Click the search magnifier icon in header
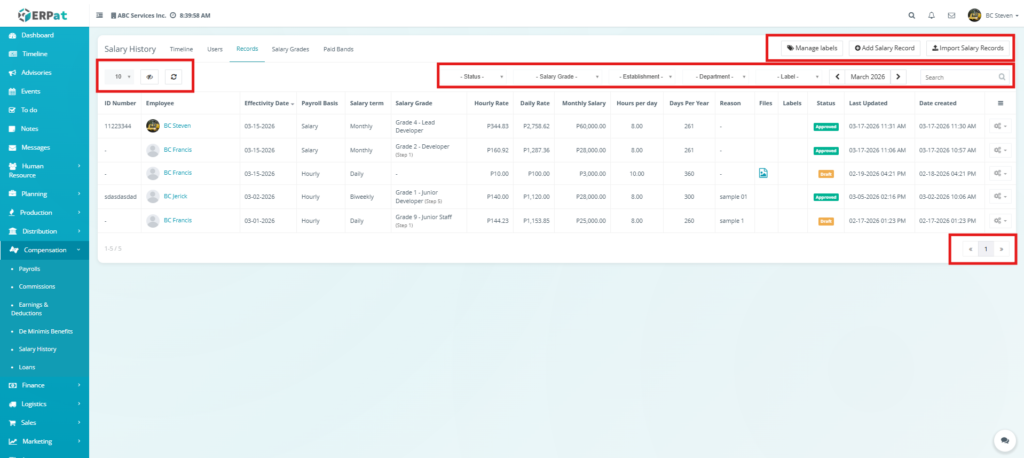 (x=910, y=15)
